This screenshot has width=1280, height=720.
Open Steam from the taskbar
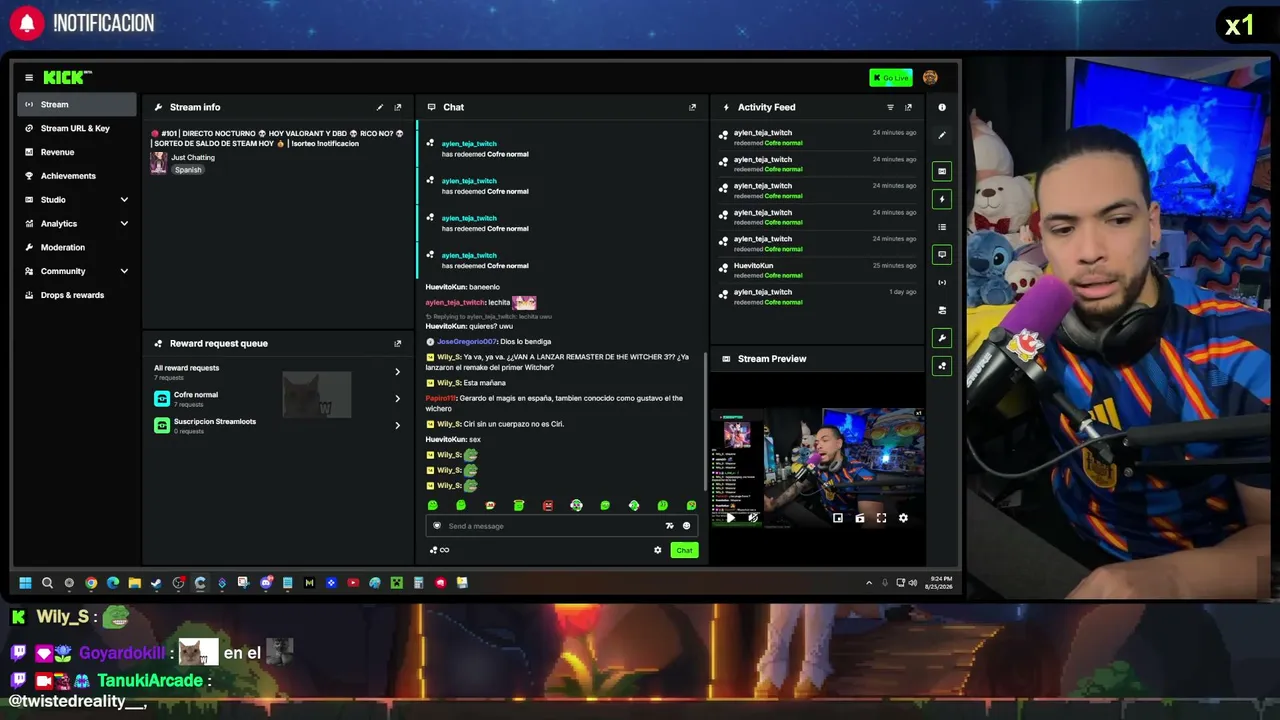pos(156,583)
